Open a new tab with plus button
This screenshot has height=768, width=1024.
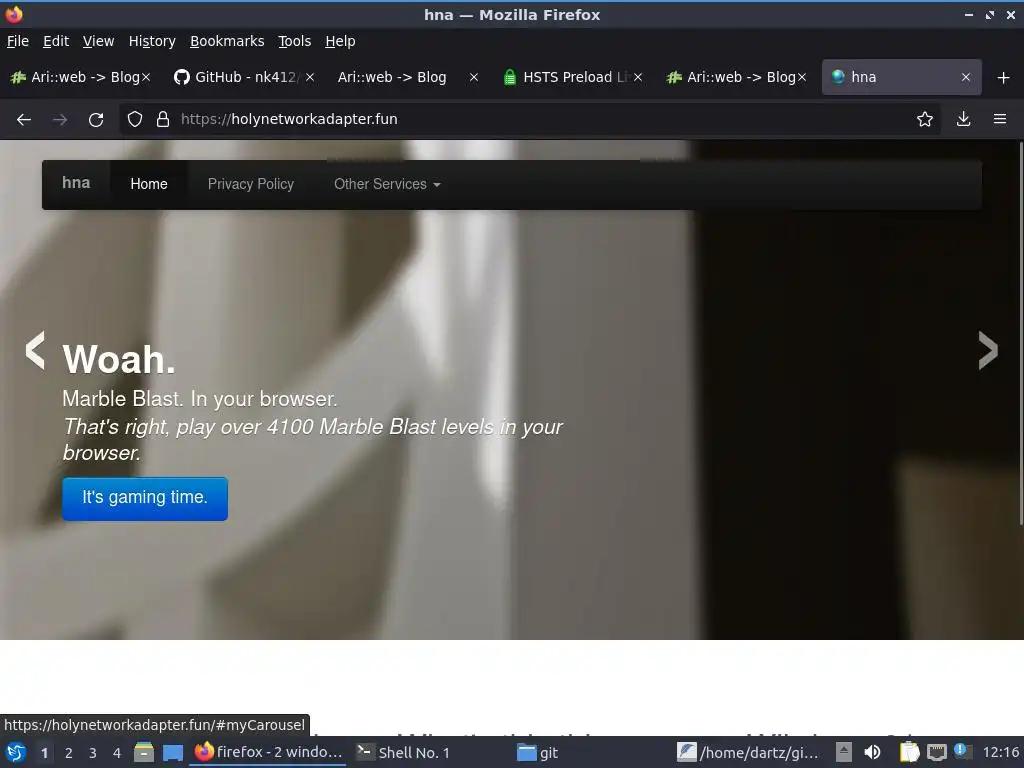[1004, 78]
